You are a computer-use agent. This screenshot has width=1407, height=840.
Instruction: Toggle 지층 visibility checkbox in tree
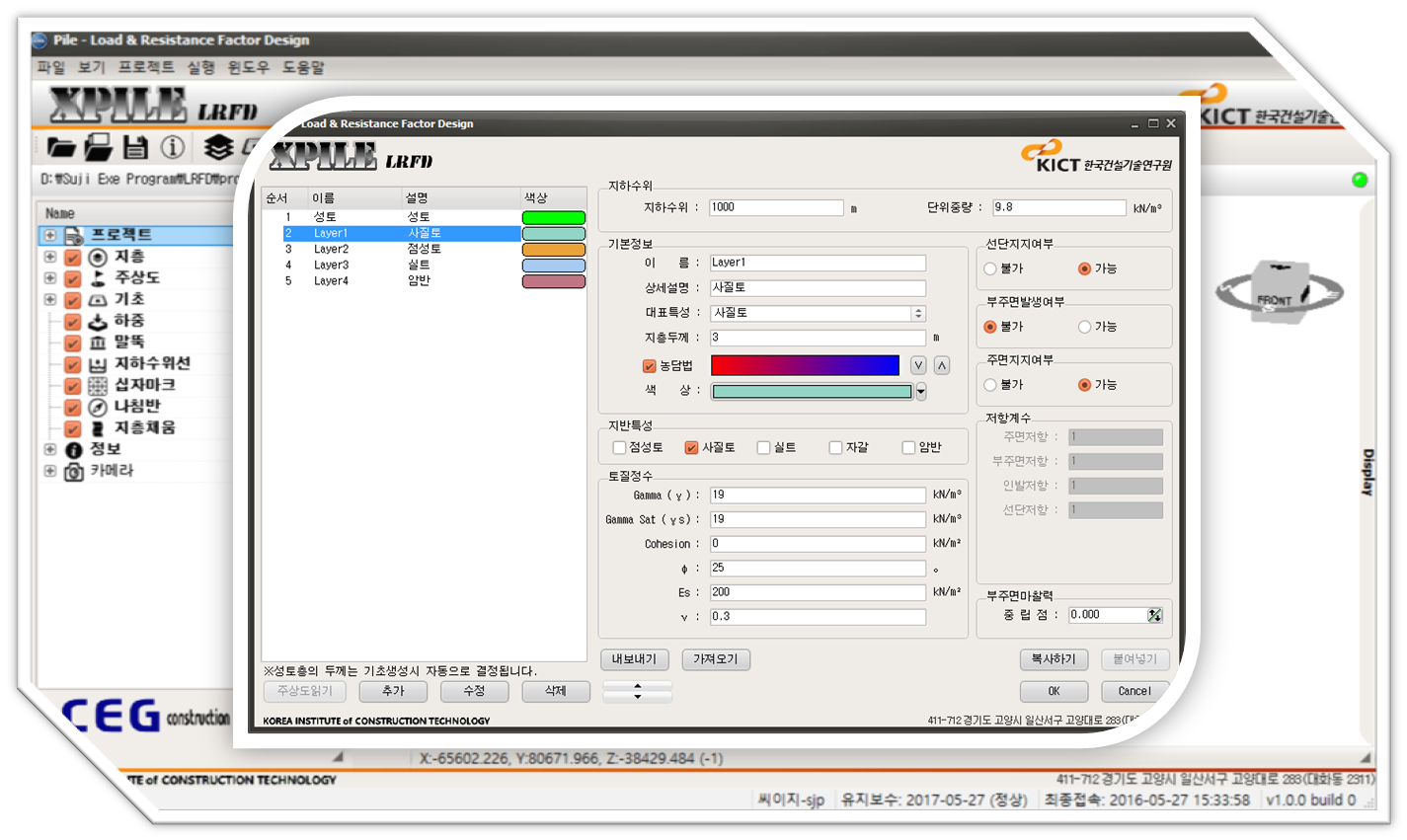pos(72,258)
